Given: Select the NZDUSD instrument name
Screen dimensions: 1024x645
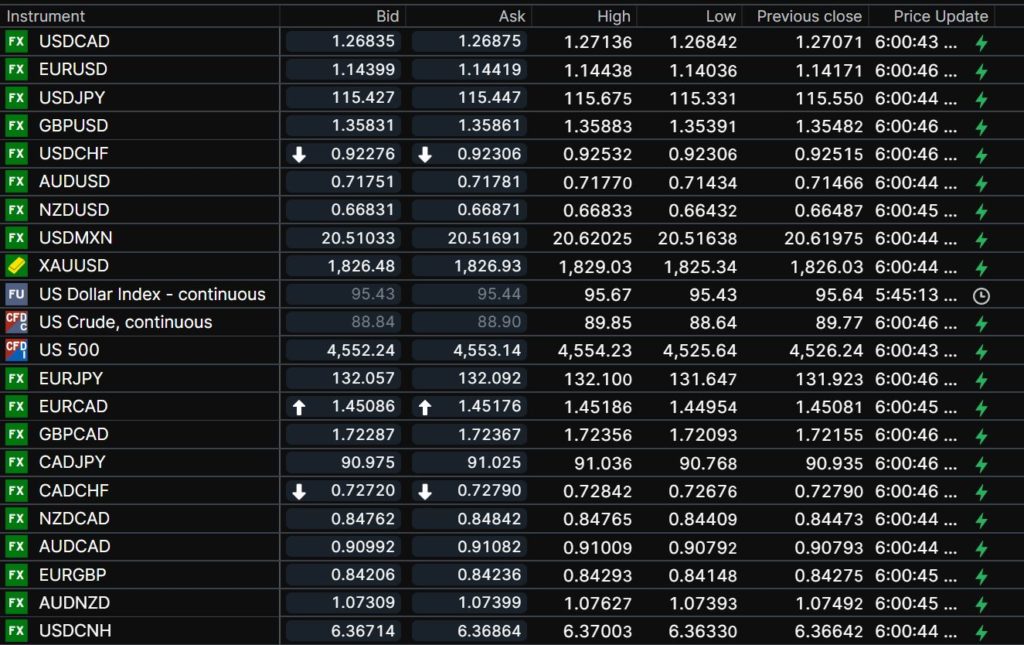Looking at the screenshot, I should click(x=74, y=210).
